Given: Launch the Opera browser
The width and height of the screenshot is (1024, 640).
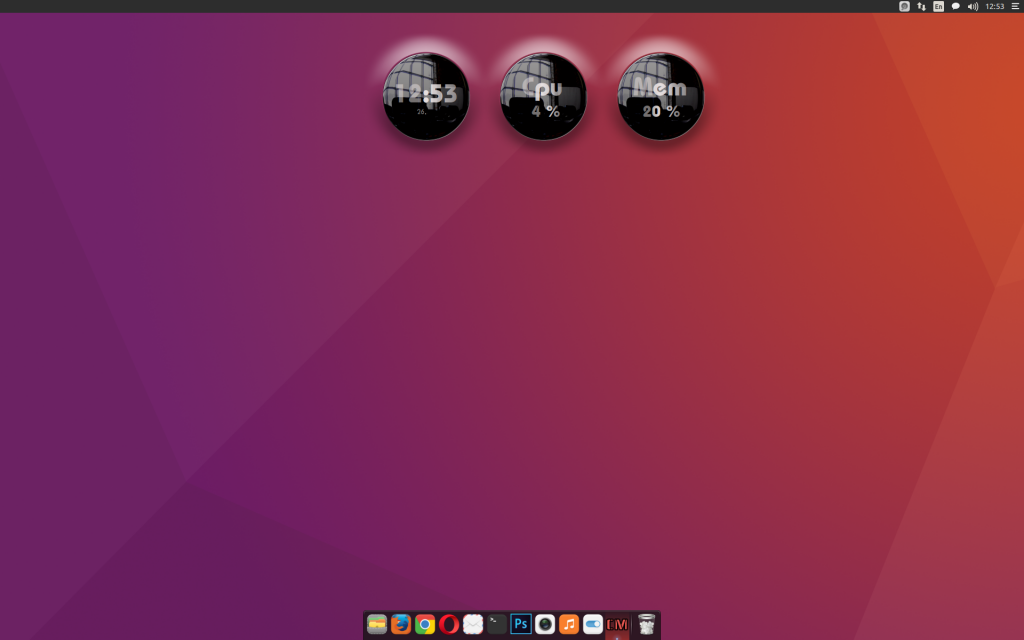Looking at the screenshot, I should (x=449, y=624).
